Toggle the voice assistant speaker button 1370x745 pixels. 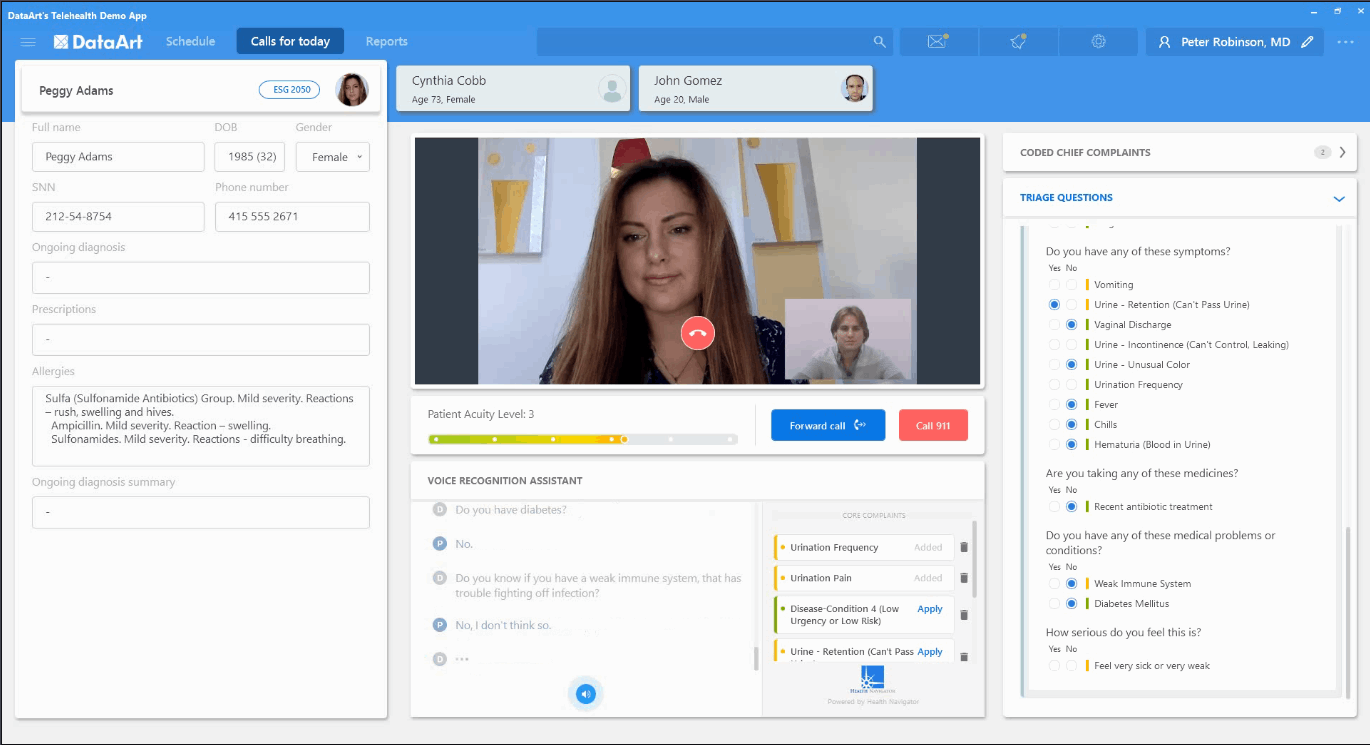click(586, 694)
